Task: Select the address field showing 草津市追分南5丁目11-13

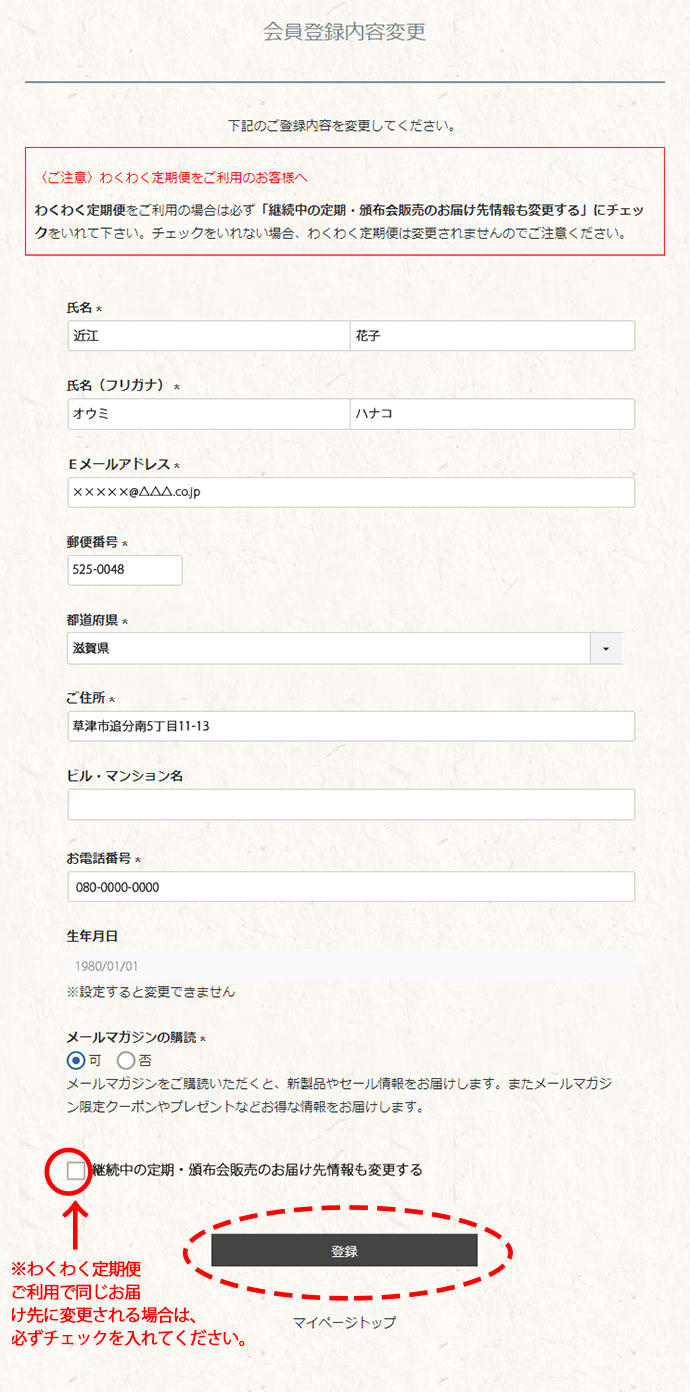Action: 350,726
